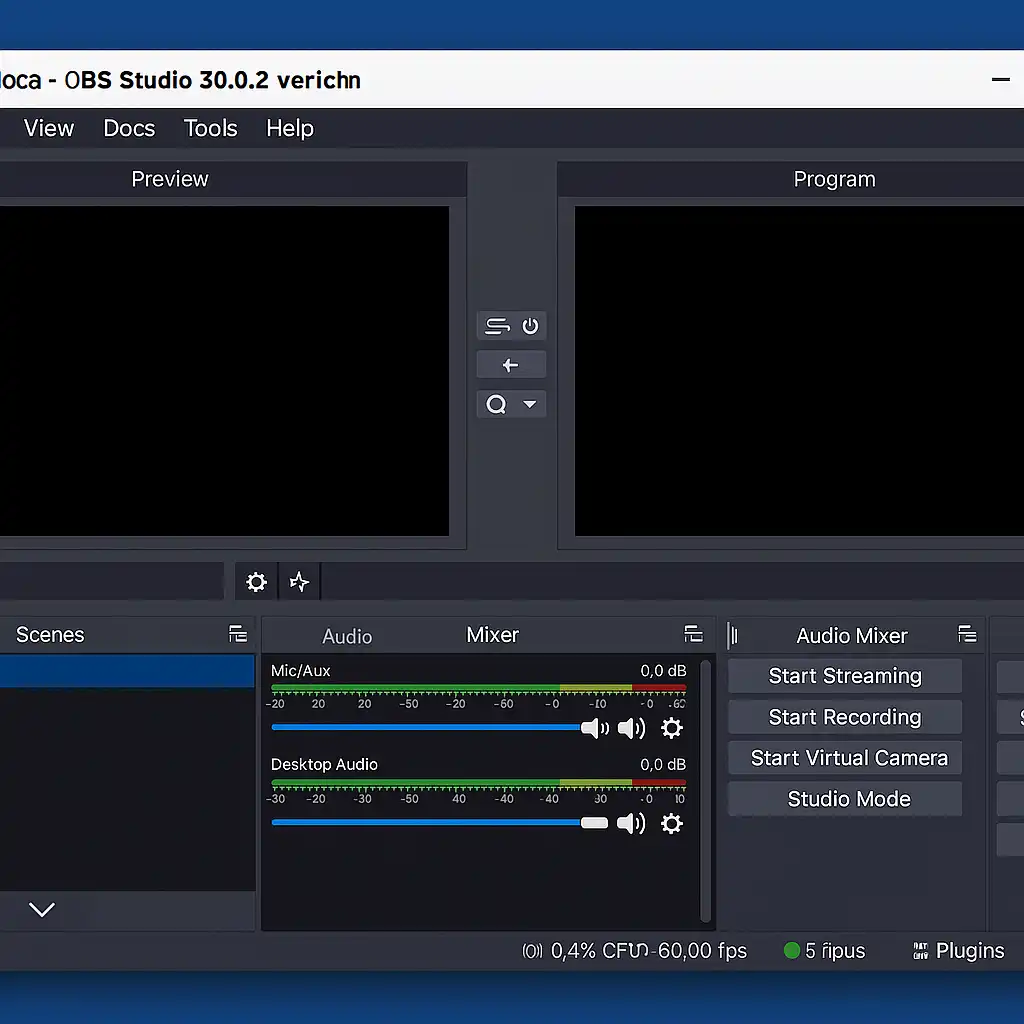Minimize the OBS Studio window
1024x1024 pixels.
click(1000, 80)
